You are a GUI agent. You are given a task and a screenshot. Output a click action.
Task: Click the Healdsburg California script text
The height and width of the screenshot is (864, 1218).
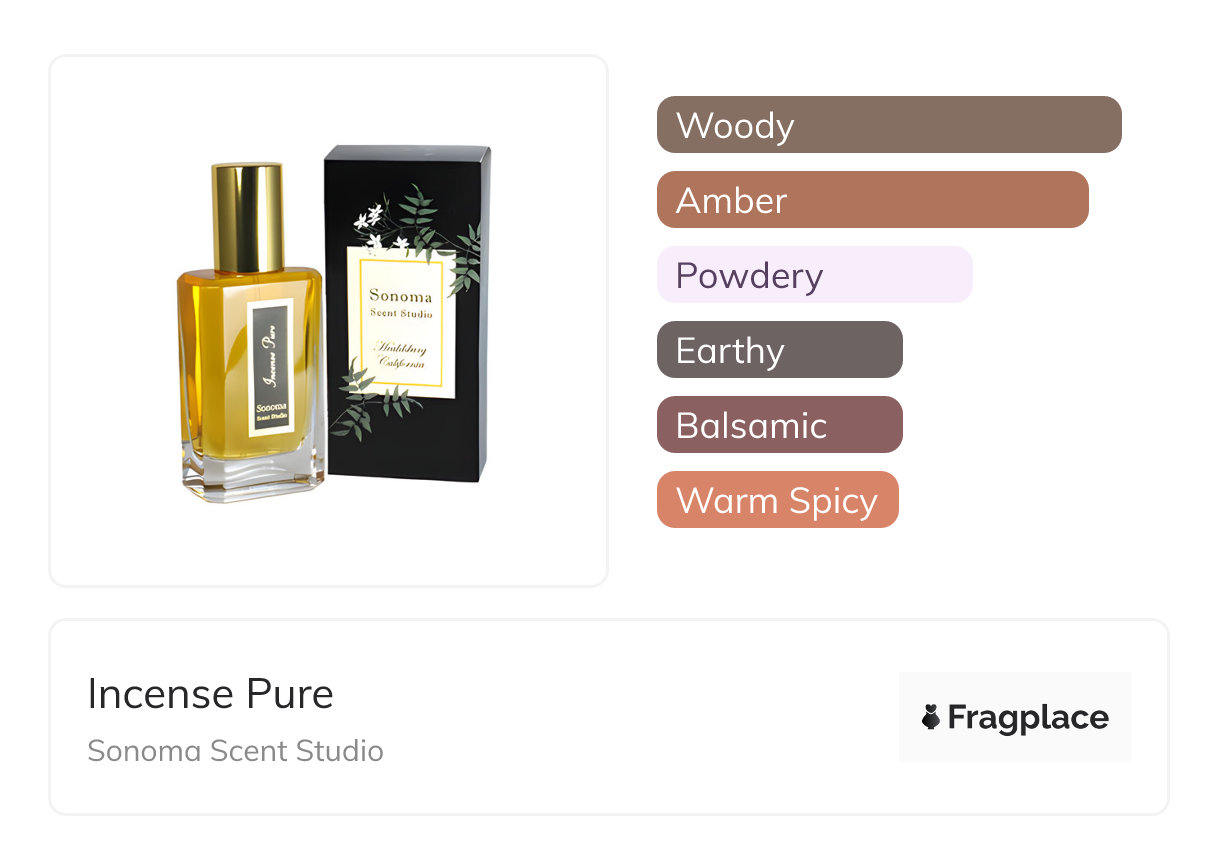pos(399,355)
